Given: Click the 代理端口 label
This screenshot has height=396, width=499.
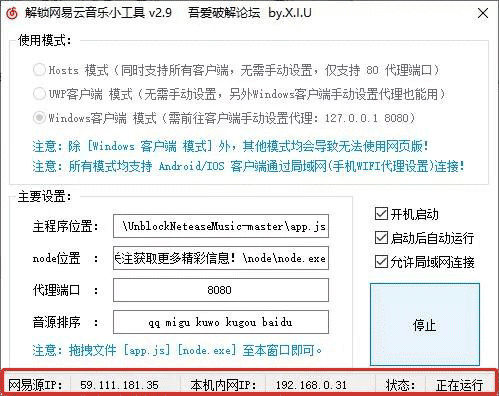Looking at the screenshot, I should coord(56,290).
